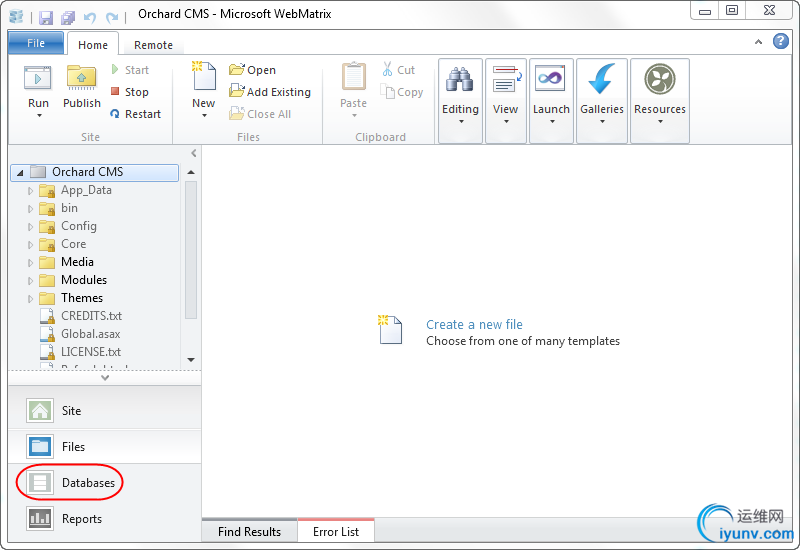Click the Publish folder icon

tap(82, 78)
